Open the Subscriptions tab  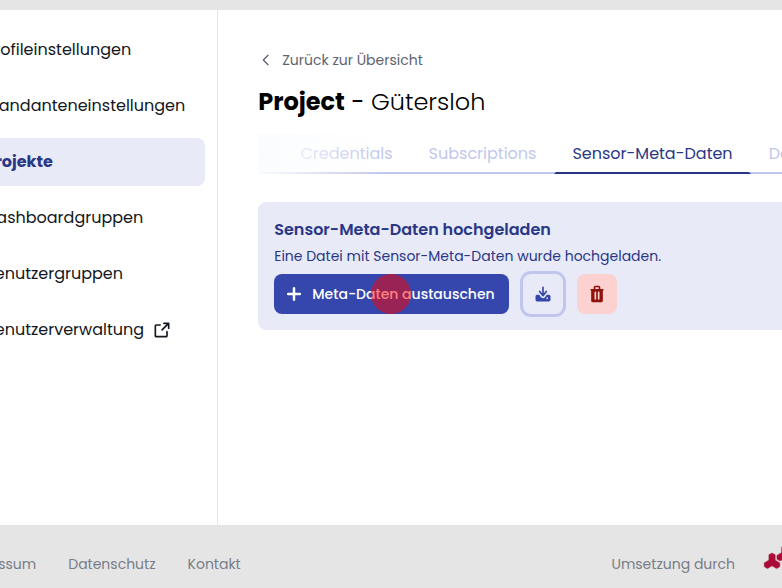[482, 154]
